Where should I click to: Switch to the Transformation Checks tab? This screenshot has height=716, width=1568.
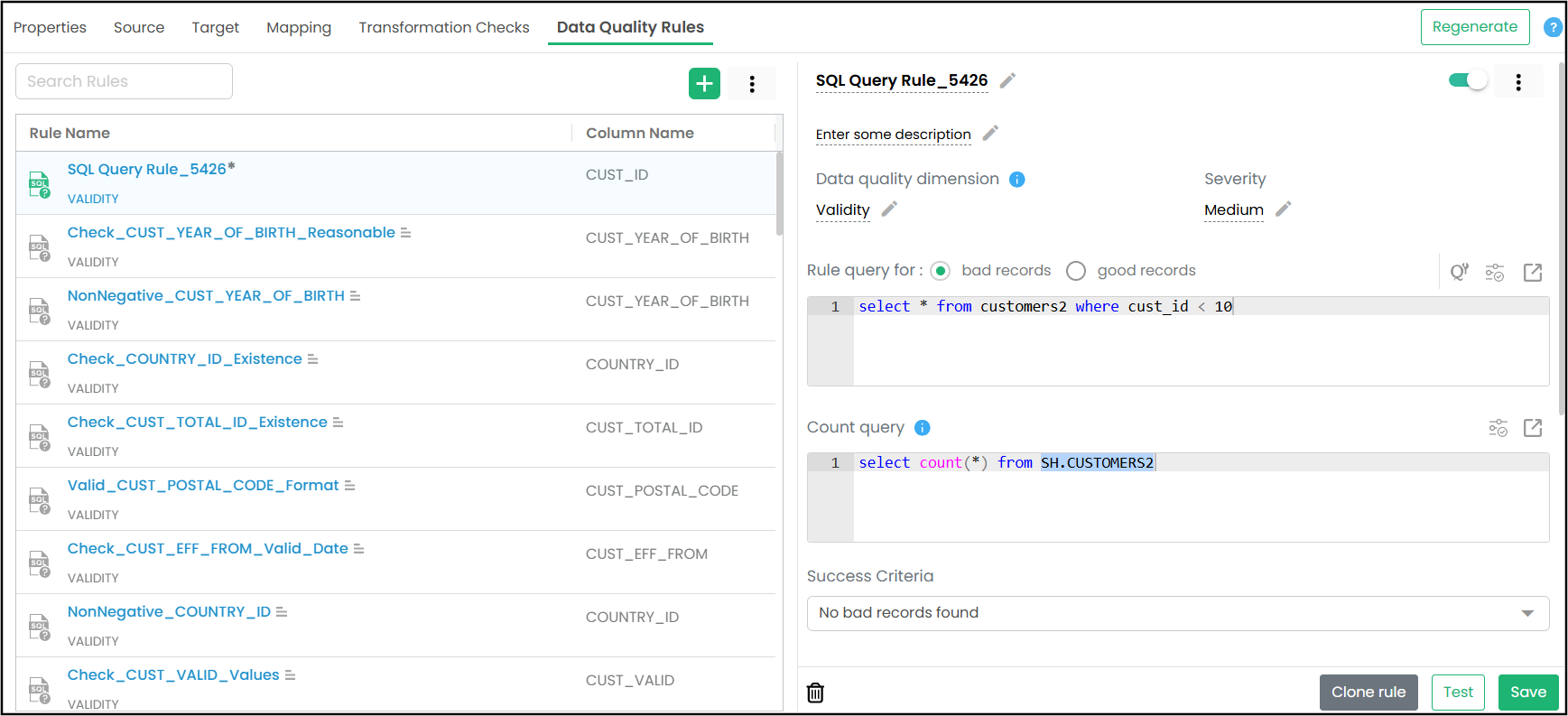[x=443, y=27]
